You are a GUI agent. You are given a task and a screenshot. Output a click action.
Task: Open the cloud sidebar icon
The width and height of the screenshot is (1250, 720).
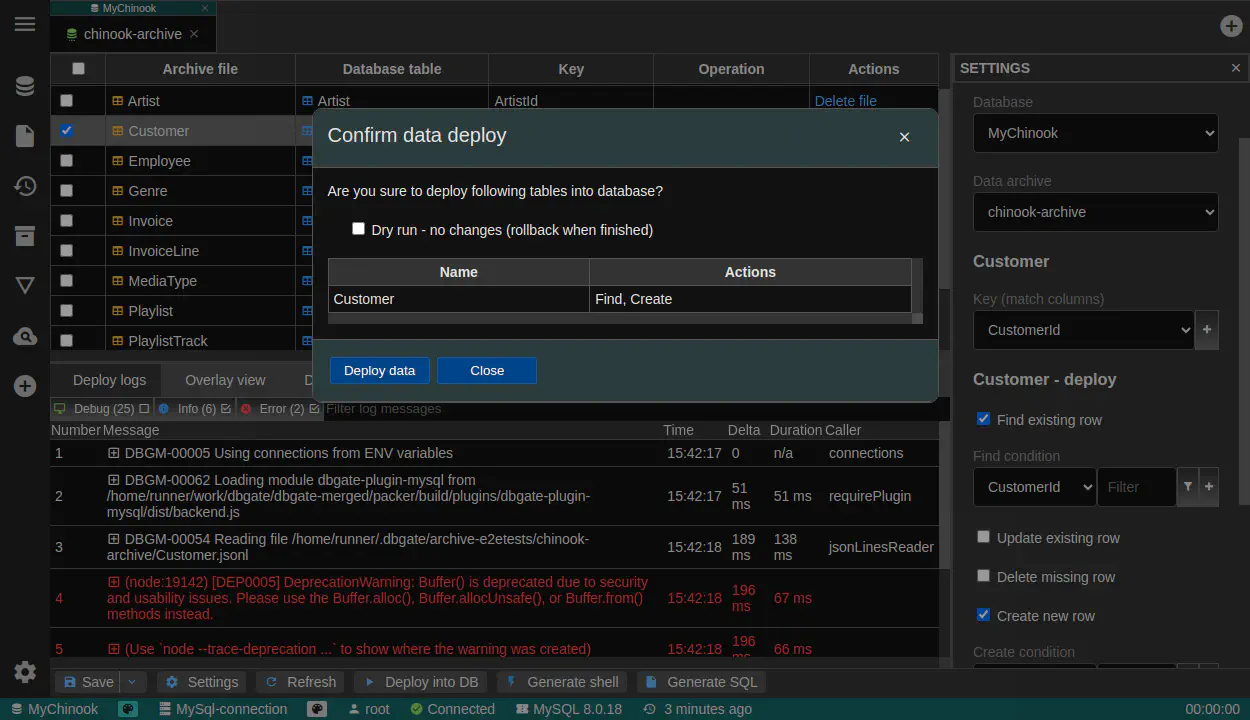click(x=25, y=336)
